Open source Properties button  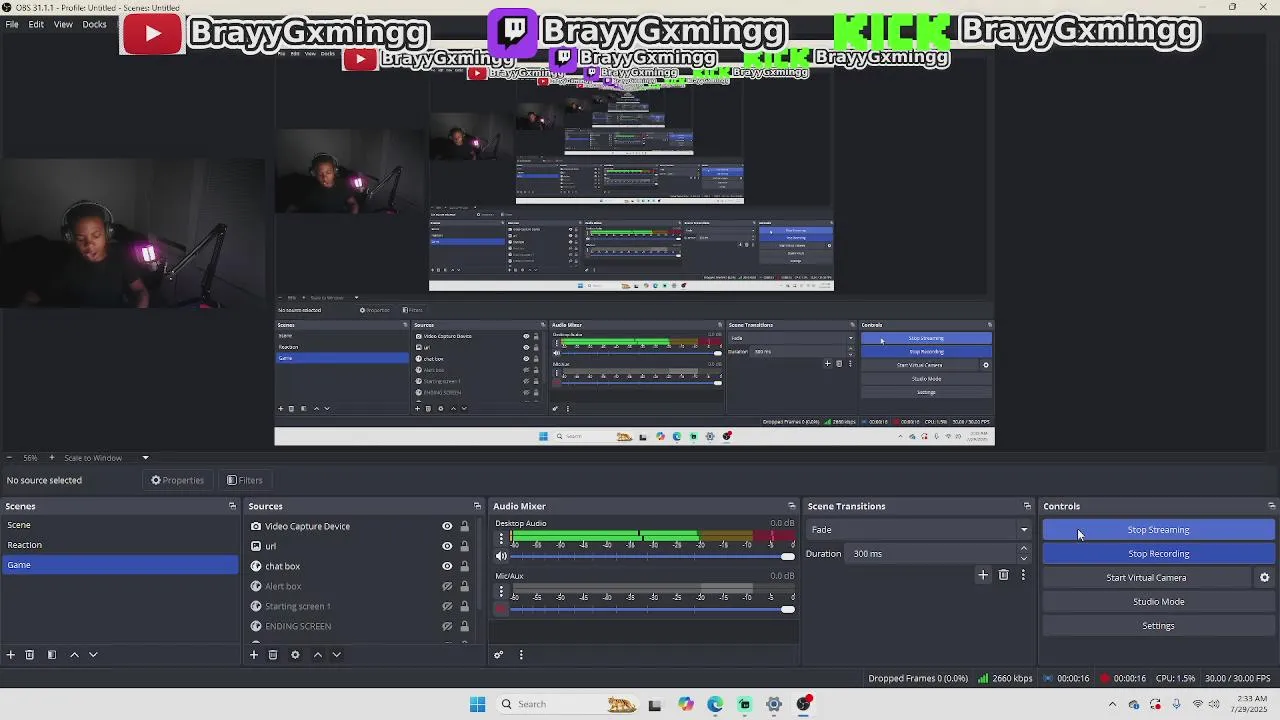coord(178,480)
